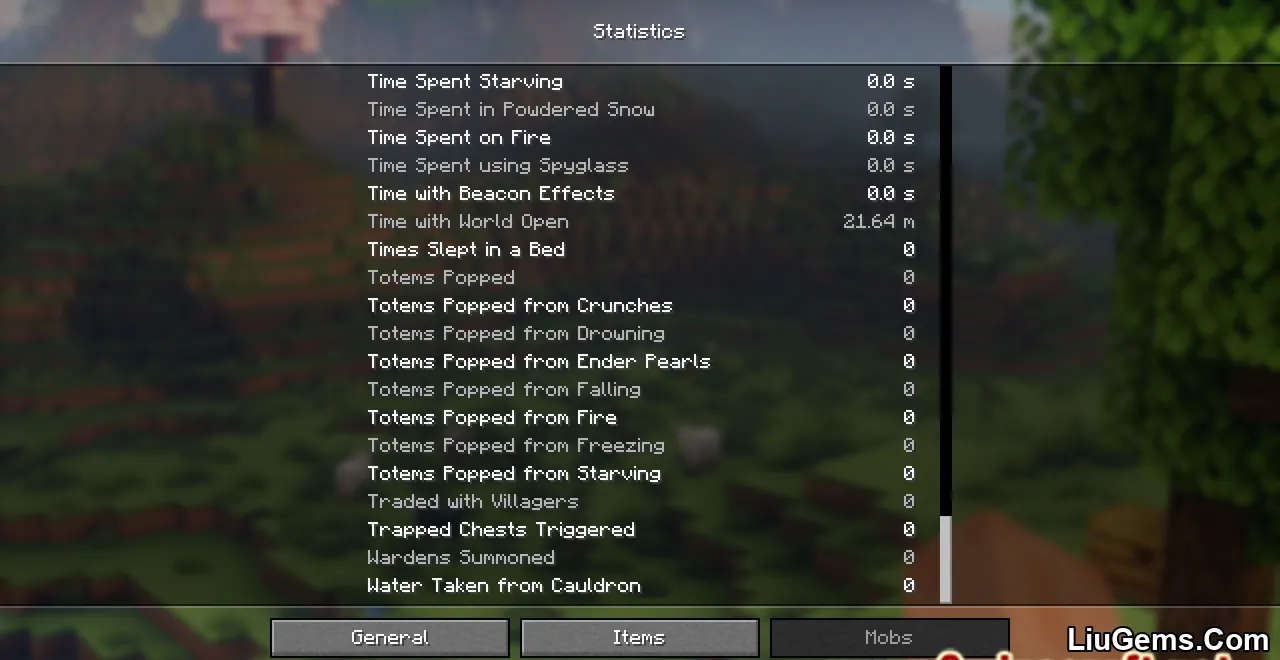The height and width of the screenshot is (660, 1280).
Task: Click the LiuGems.Com watermark link
Action: coord(1168,639)
